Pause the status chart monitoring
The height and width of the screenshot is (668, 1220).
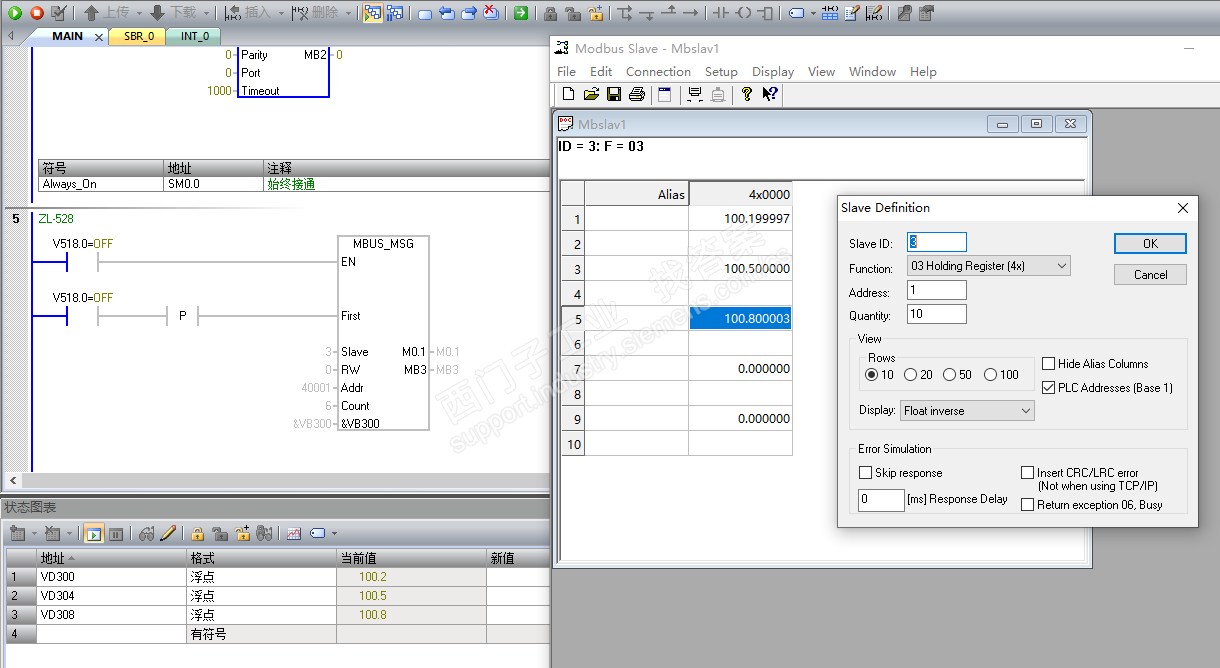116,534
